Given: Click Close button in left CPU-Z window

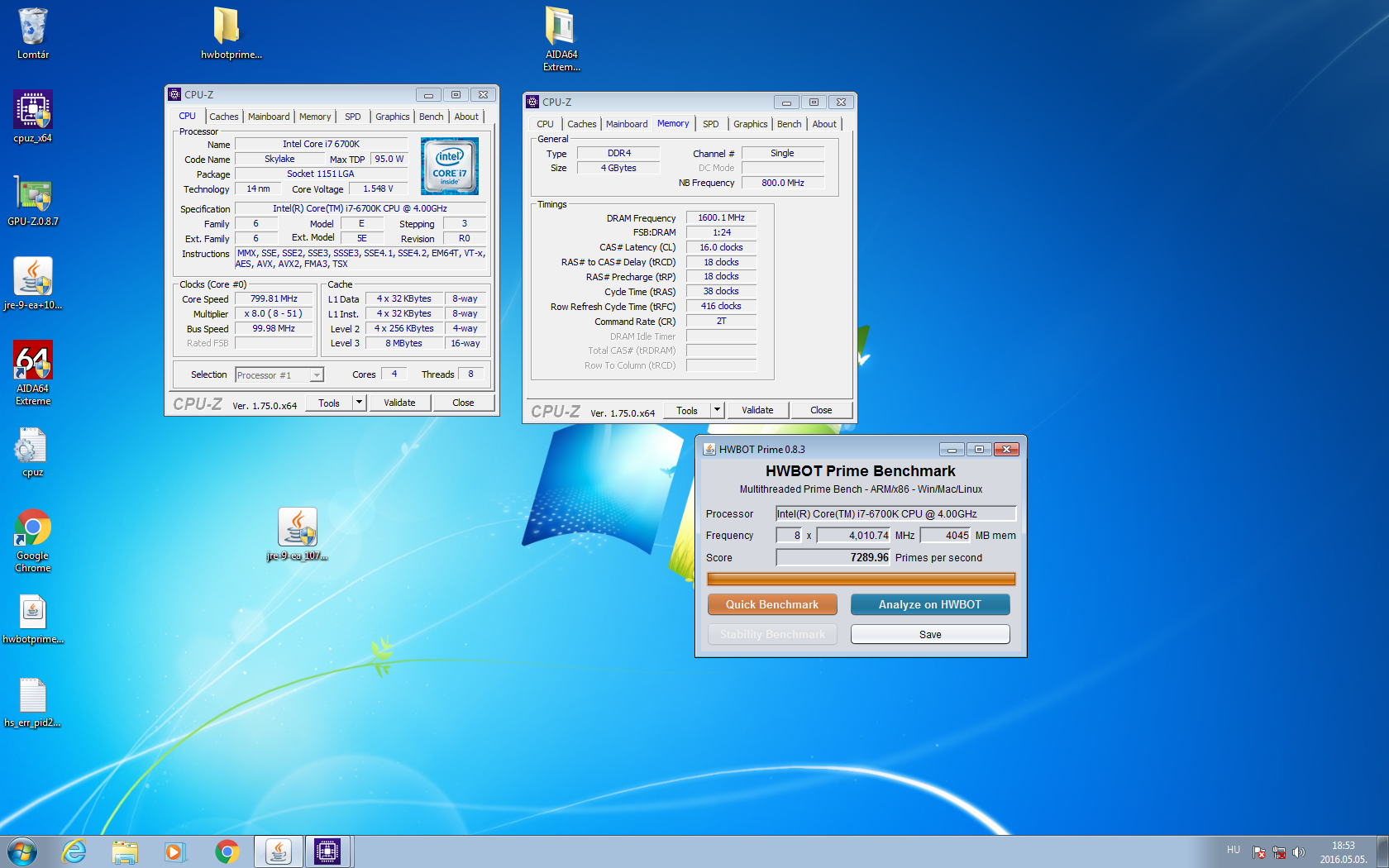Looking at the screenshot, I should 463,403.
